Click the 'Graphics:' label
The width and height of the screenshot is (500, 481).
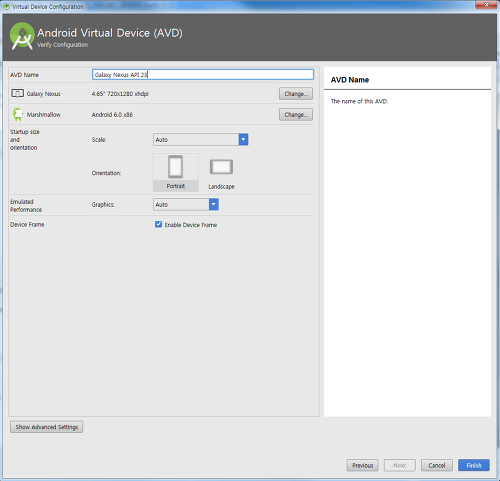(x=103, y=205)
